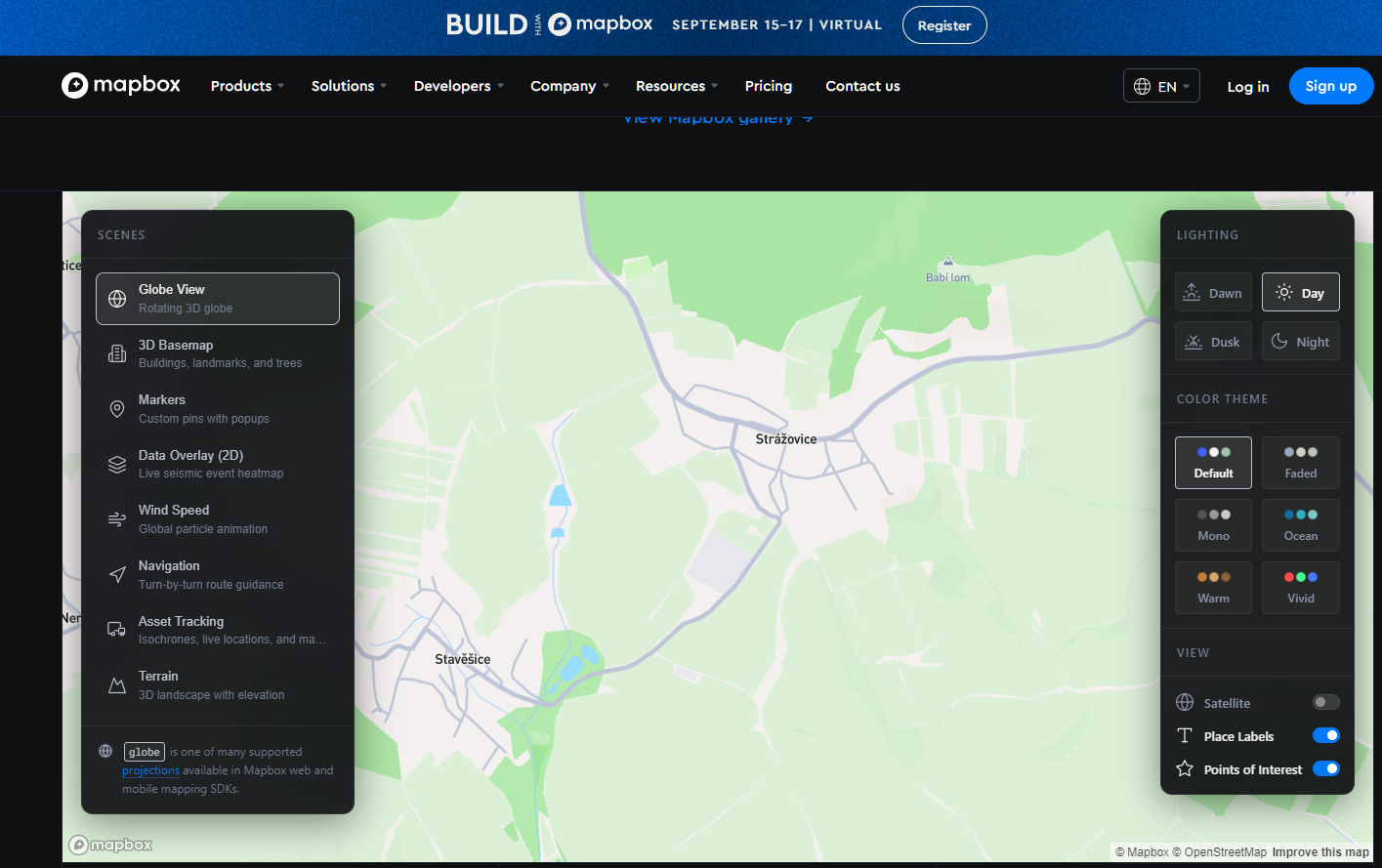Click the Place Labels T icon

pos(1185,735)
